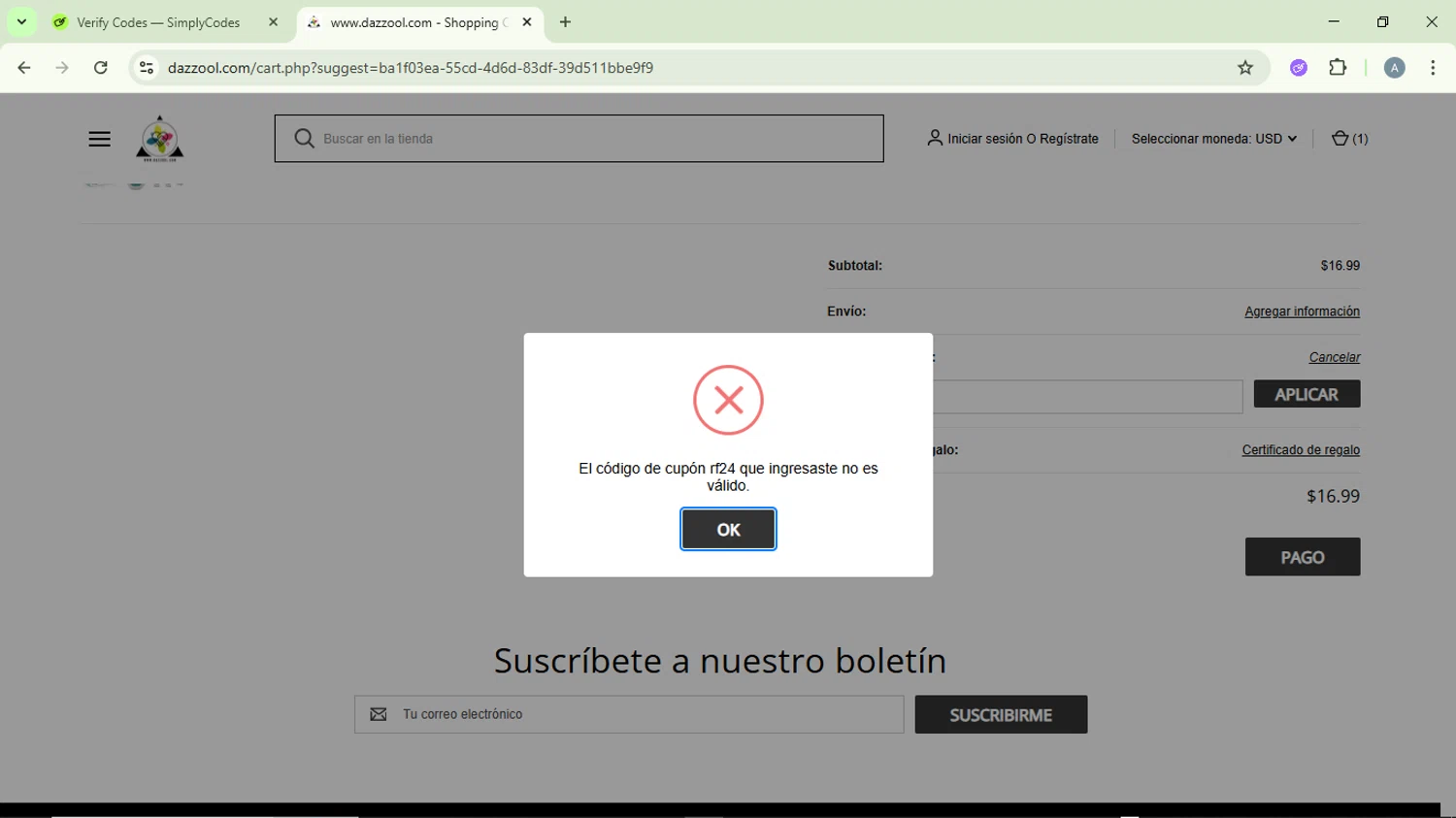Click the SUSCRIBIRME button

1001,714
